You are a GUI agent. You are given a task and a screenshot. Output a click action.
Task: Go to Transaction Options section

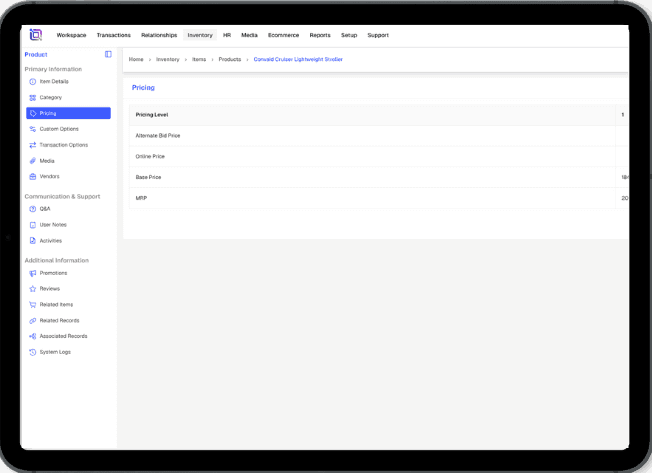pos(64,145)
